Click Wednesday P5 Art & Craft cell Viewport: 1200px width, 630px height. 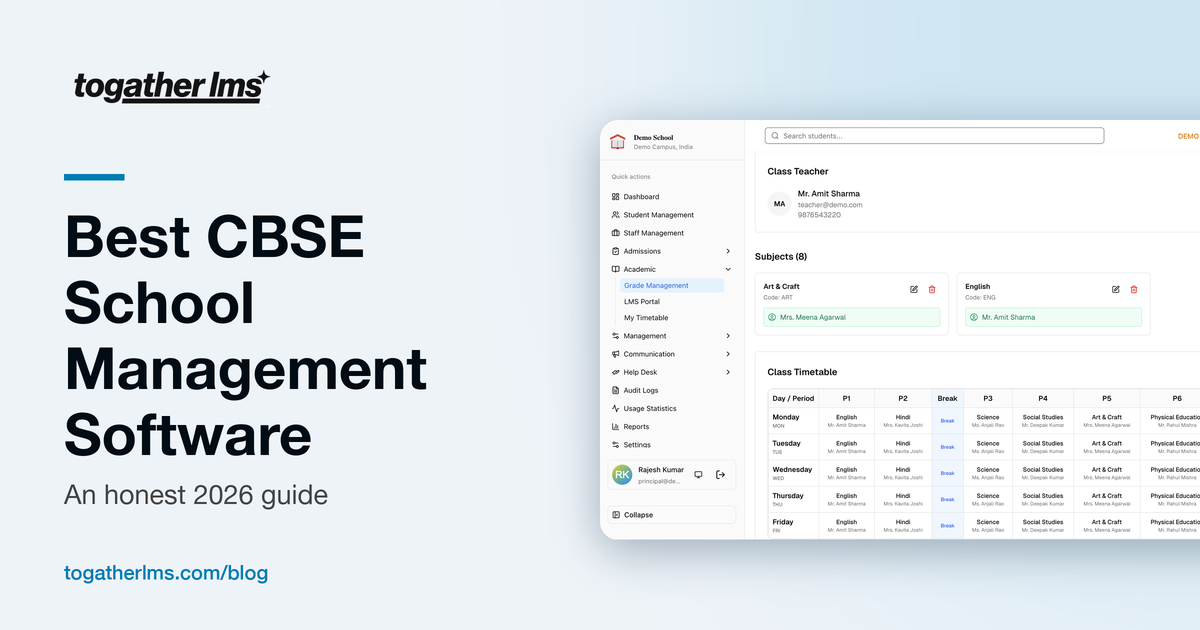coord(1107,473)
